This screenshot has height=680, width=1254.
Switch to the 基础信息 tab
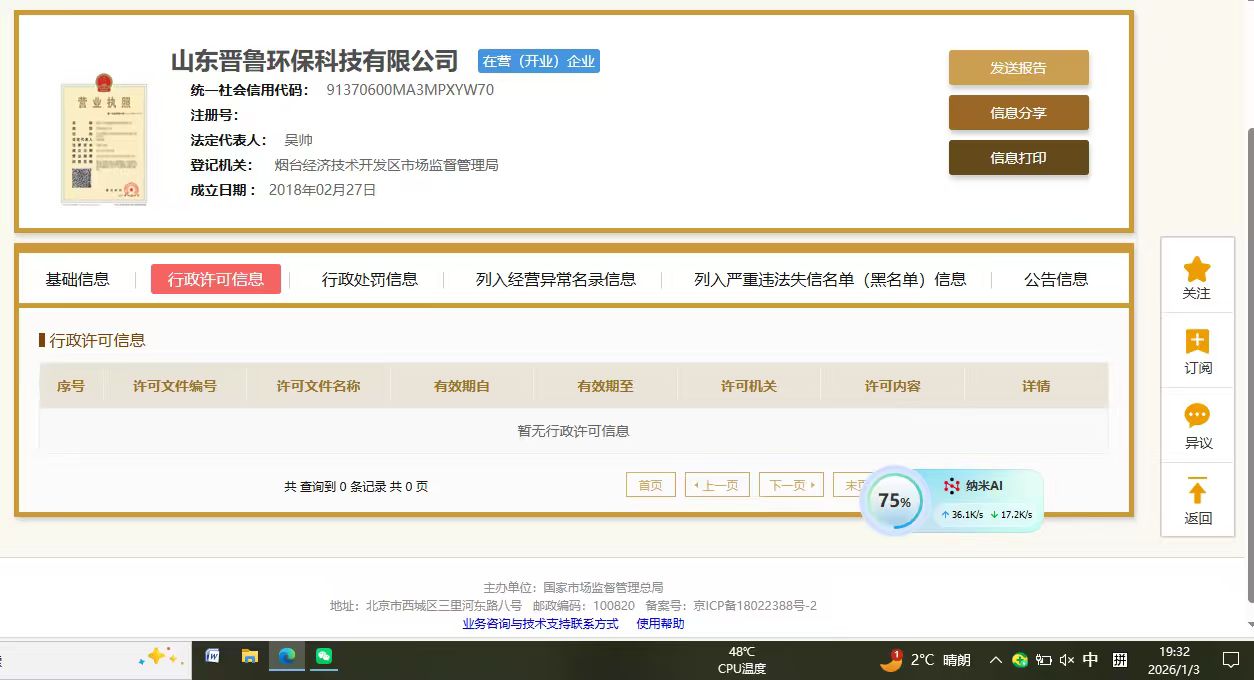coord(78,279)
